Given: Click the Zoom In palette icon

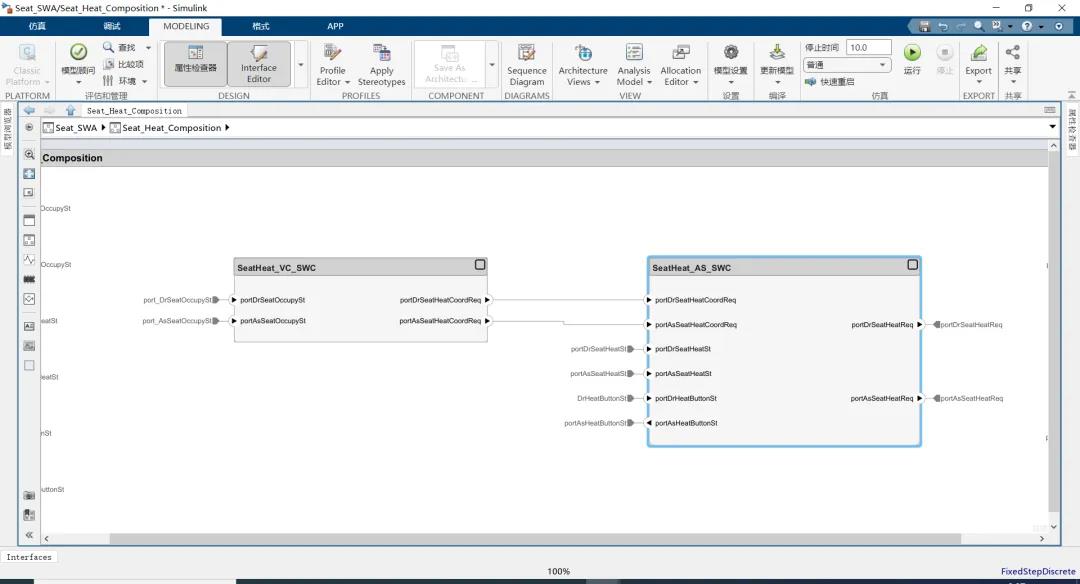Looking at the screenshot, I should 29,155.
